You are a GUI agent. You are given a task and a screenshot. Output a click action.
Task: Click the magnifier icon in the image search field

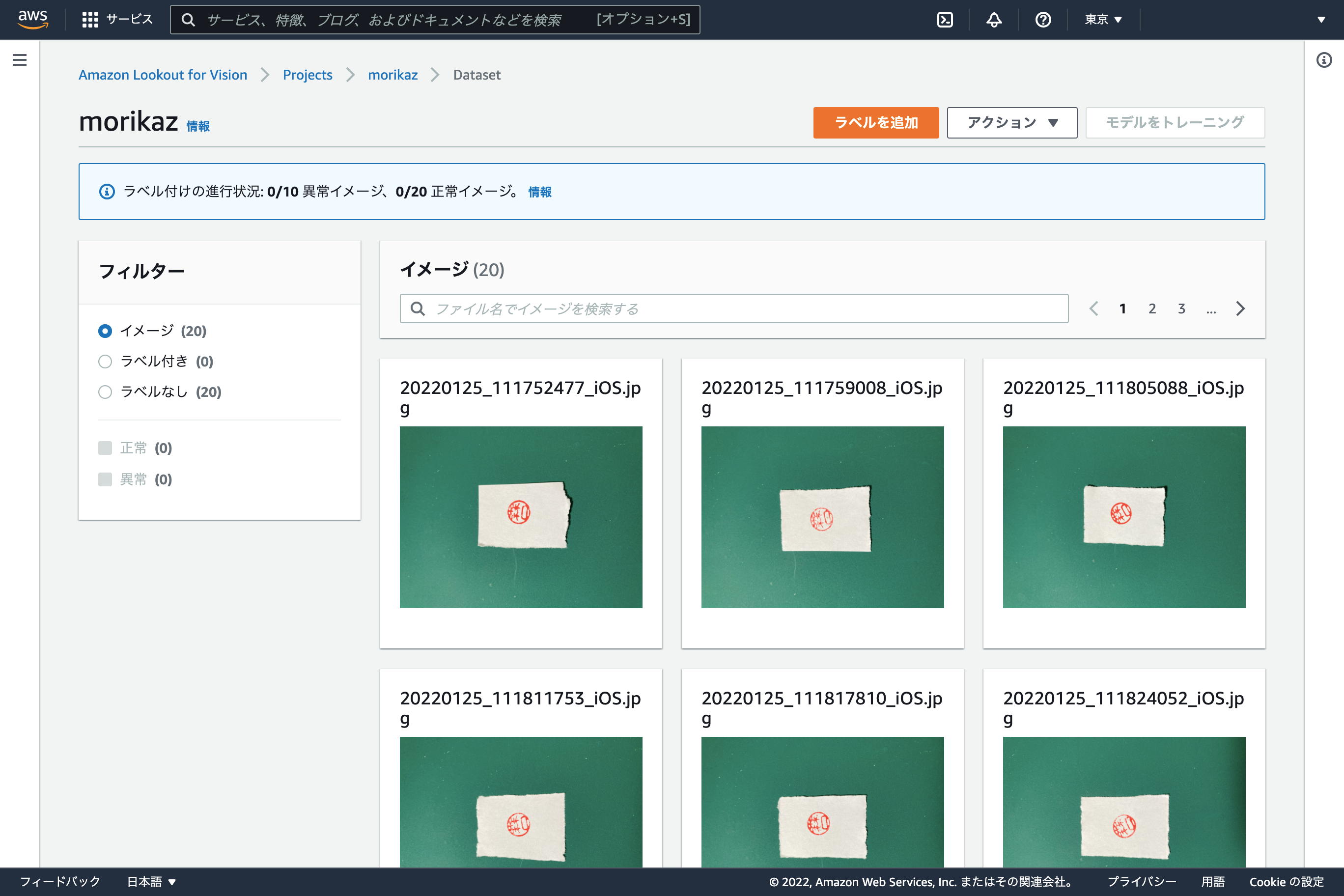pos(417,308)
